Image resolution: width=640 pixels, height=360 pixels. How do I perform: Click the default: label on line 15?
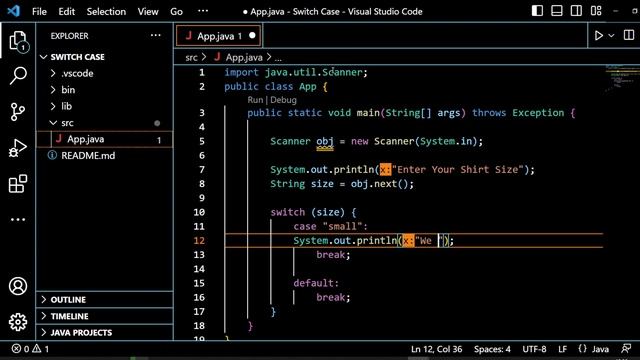[316, 283]
